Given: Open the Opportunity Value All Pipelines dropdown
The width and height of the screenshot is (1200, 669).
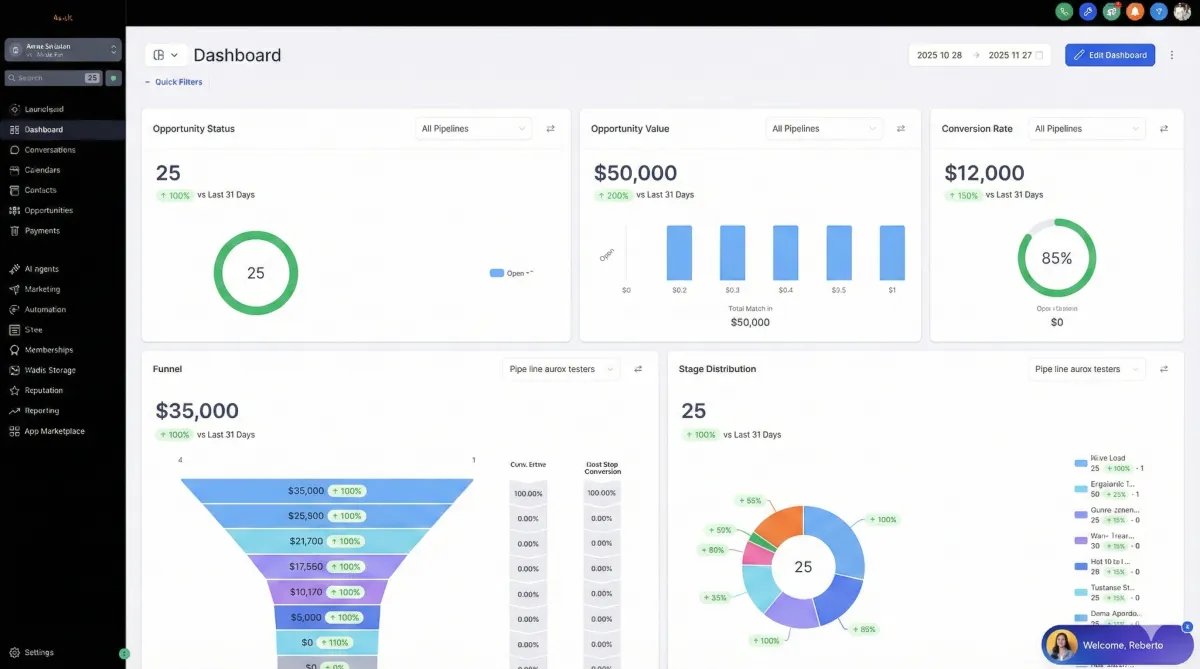Looking at the screenshot, I should (x=825, y=129).
